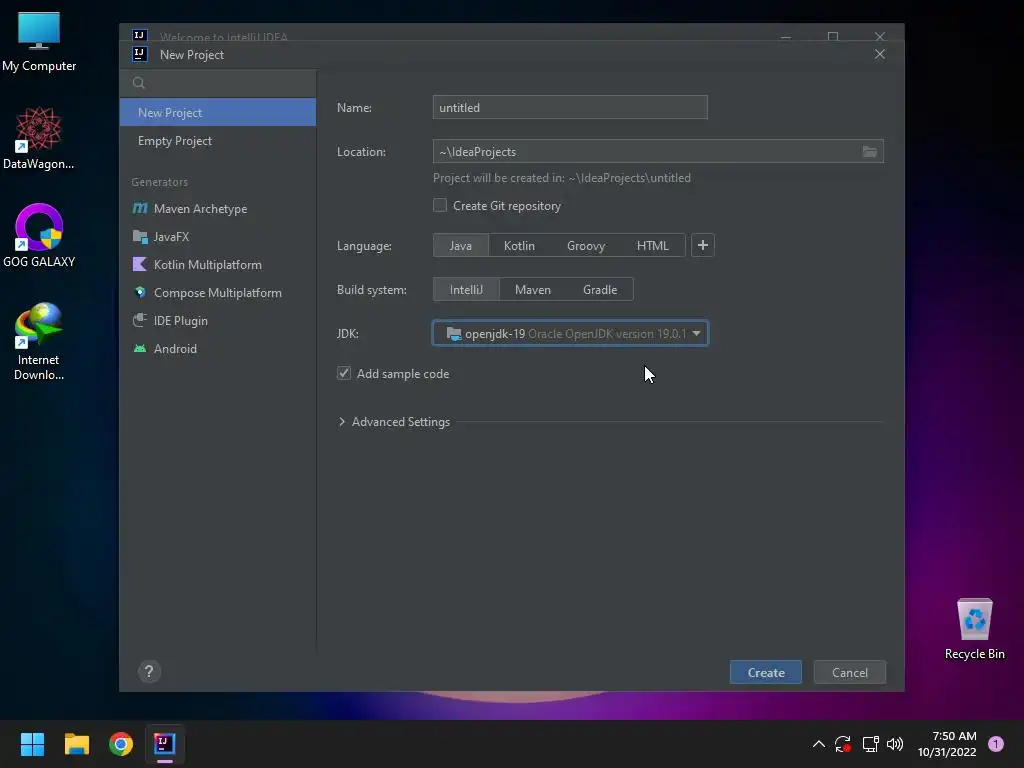Click the browse folder icon in the Location field
The image size is (1024, 768).
pyautogui.click(x=869, y=152)
